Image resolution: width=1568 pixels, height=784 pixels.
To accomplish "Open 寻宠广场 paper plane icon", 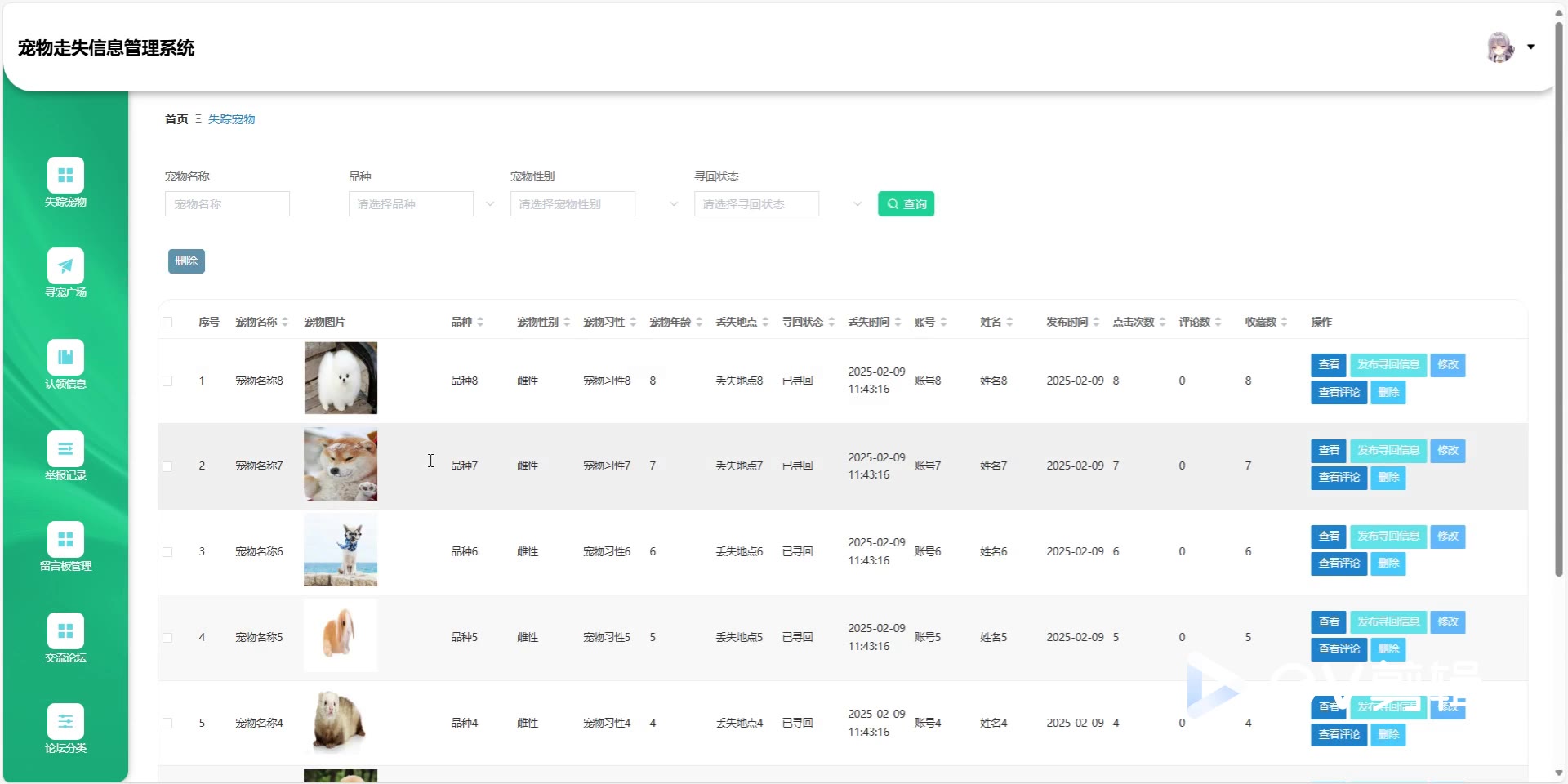I will pyautogui.click(x=65, y=266).
